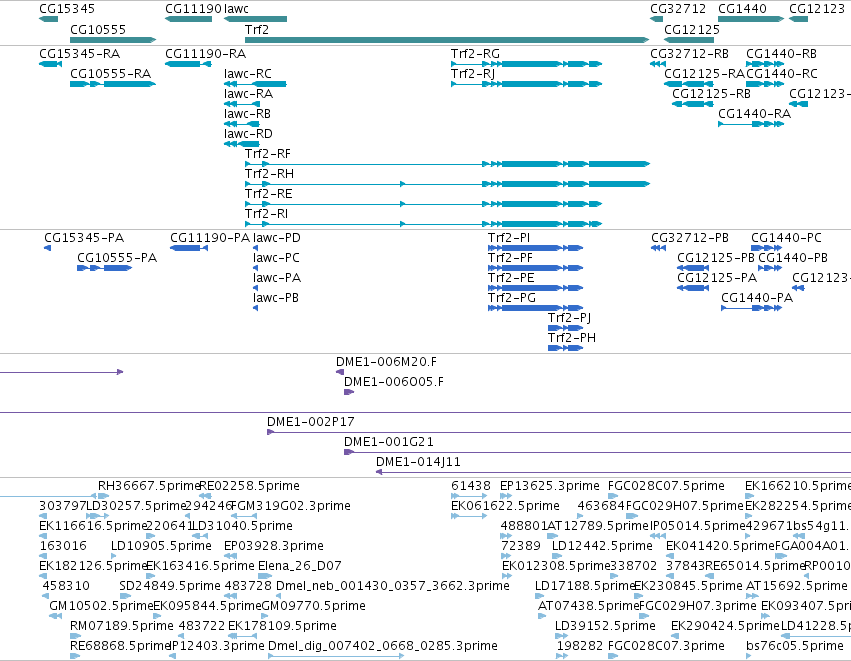Image resolution: width=851 pixels, height=661 pixels.
Task: Select transcript Trf2-RG
Action: coord(526,64)
